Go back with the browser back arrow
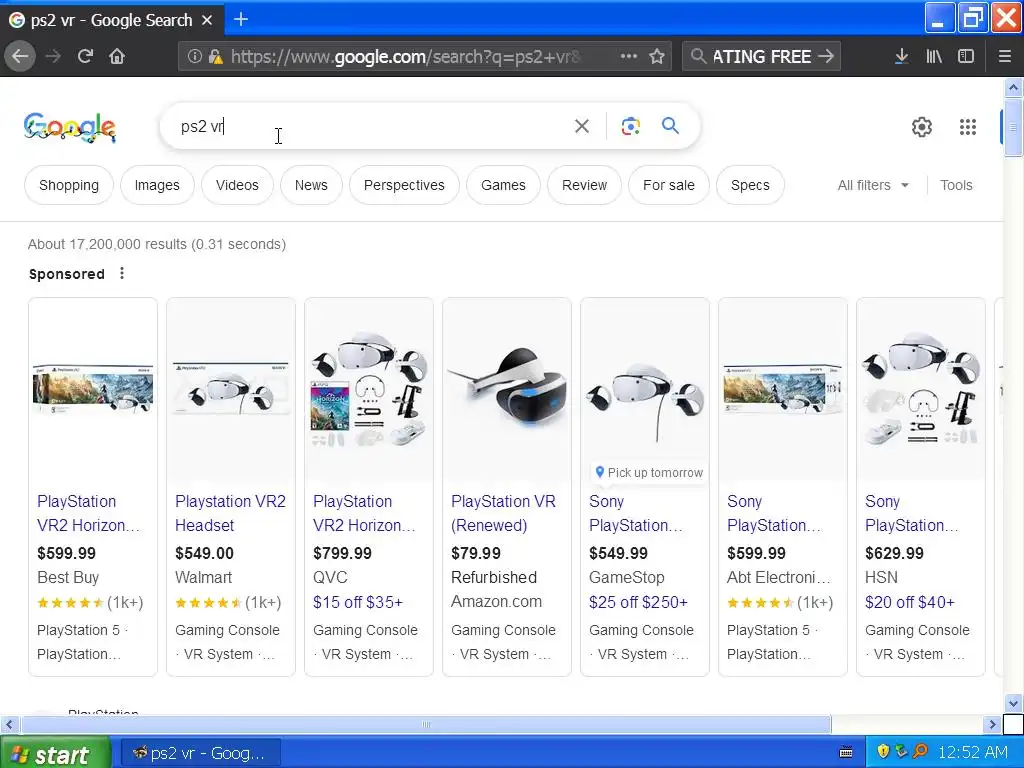1024x768 pixels. coord(20,57)
